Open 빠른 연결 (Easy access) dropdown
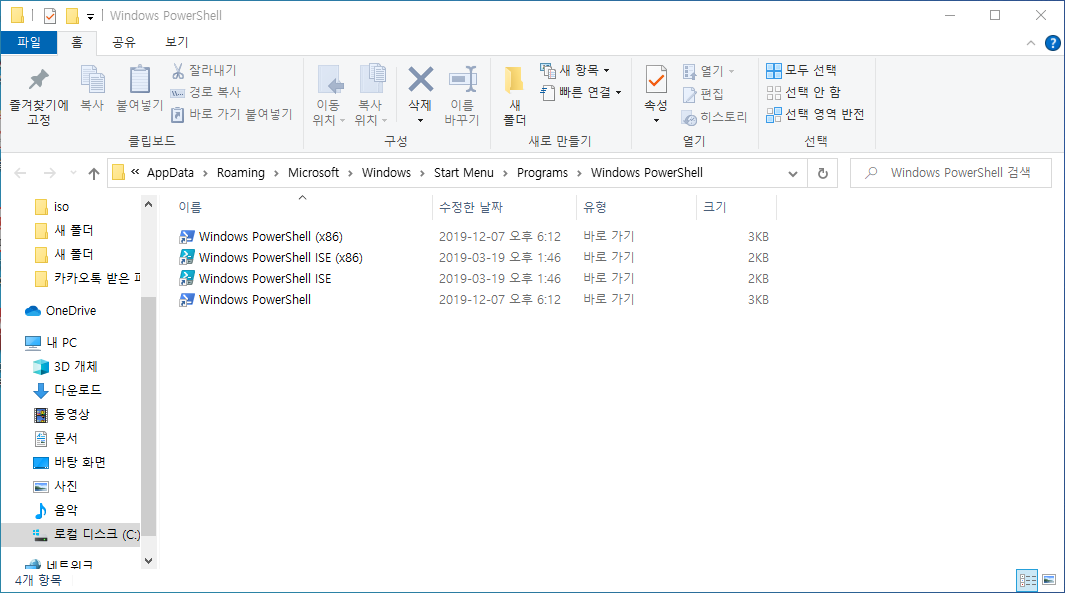 click(x=581, y=92)
